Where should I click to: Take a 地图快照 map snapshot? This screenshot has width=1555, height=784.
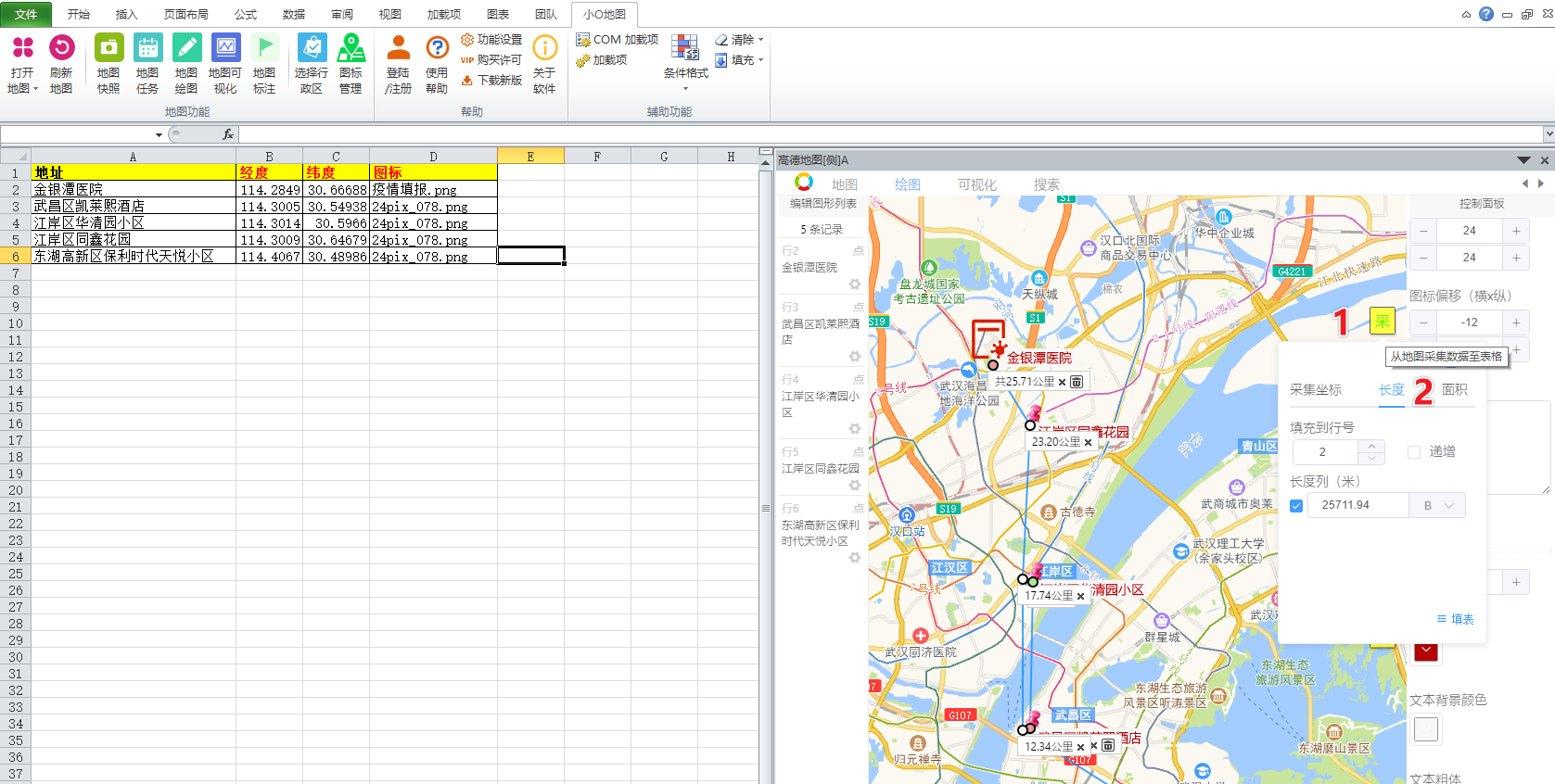point(108,64)
